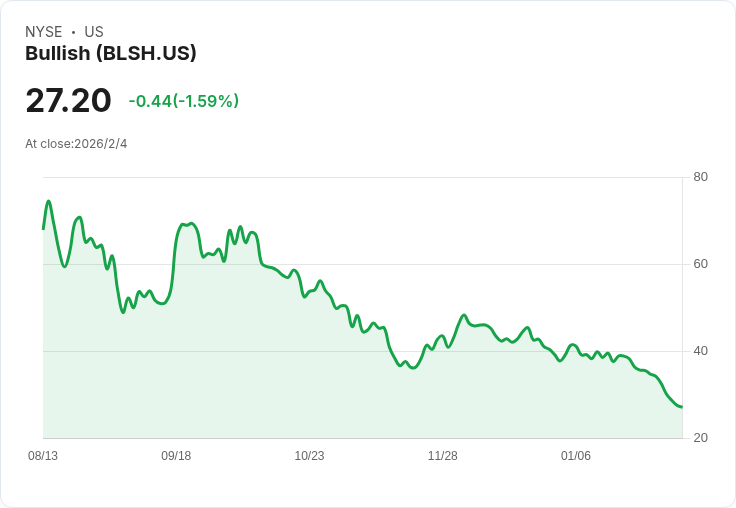Image resolution: width=736 pixels, height=508 pixels.
Task: Select the 01/06 date axis label
Action: tap(576, 456)
